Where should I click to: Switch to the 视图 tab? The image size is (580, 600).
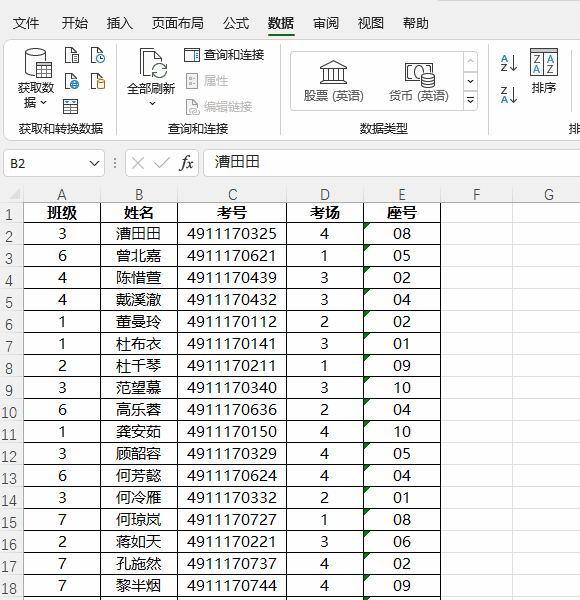371,23
